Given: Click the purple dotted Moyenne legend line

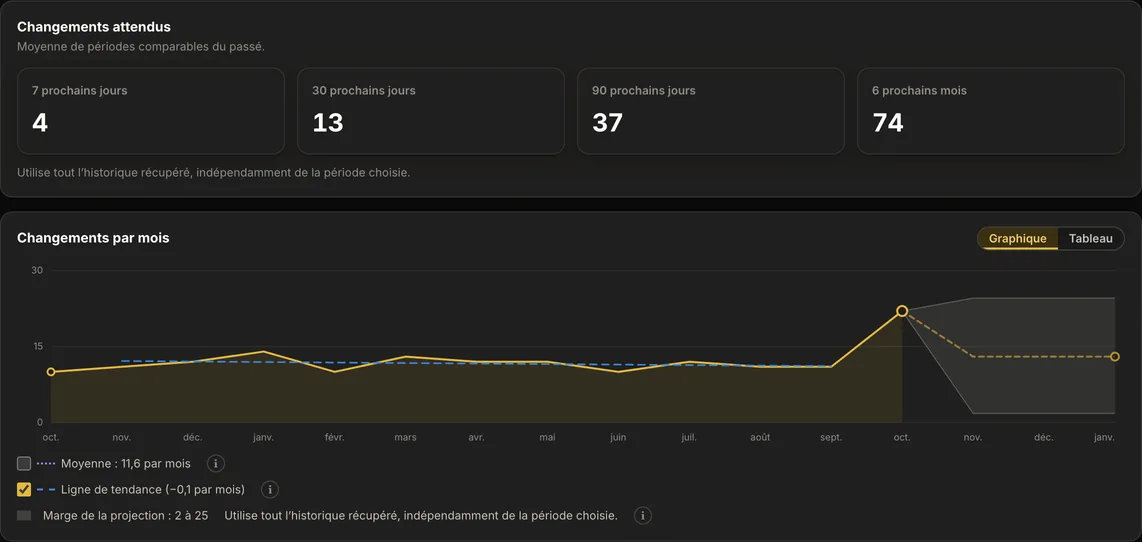Looking at the screenshot, I should tap(46, 463).
